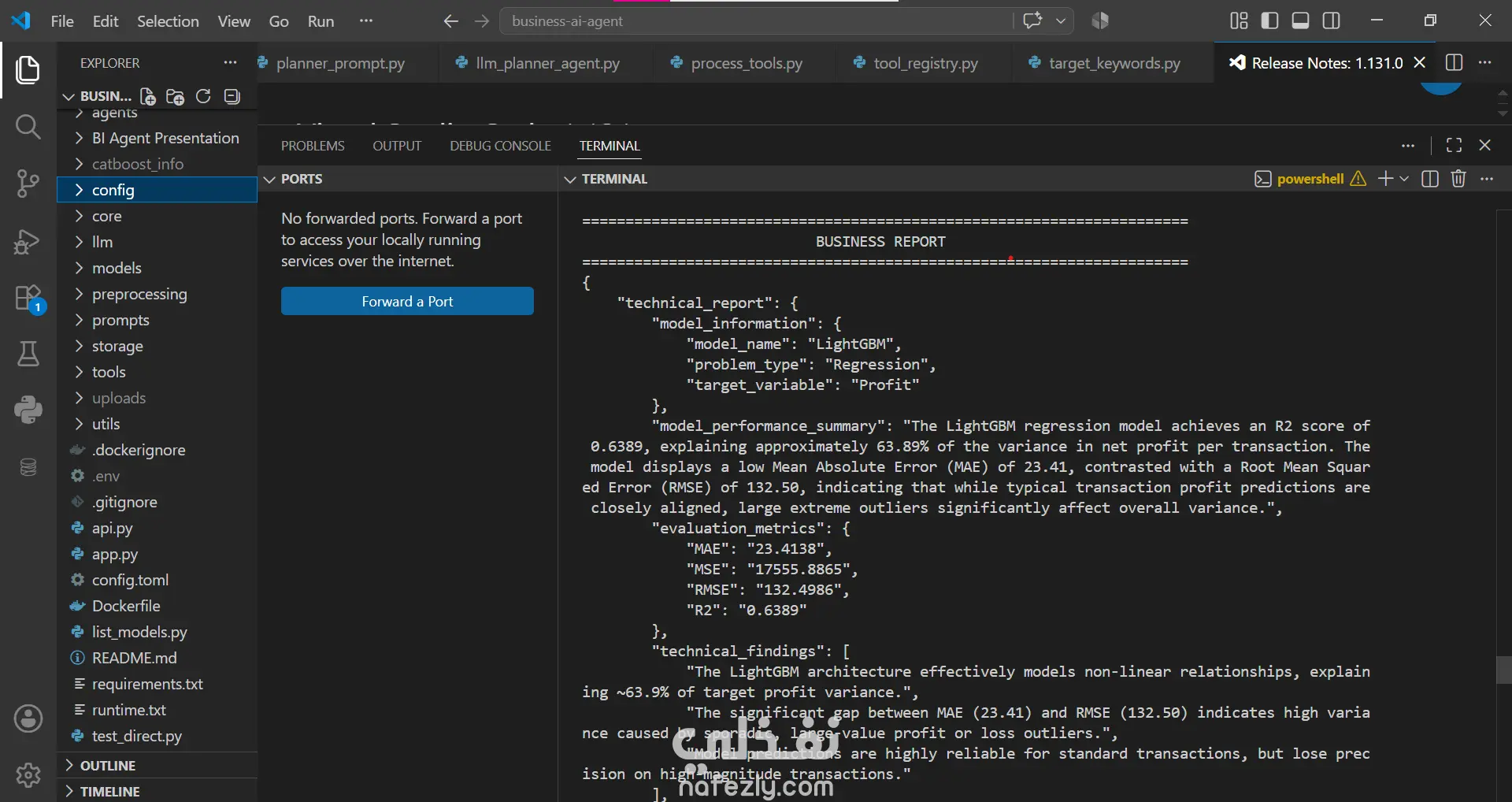Show more panel actions ellipsis

(x=1408, y=145)
